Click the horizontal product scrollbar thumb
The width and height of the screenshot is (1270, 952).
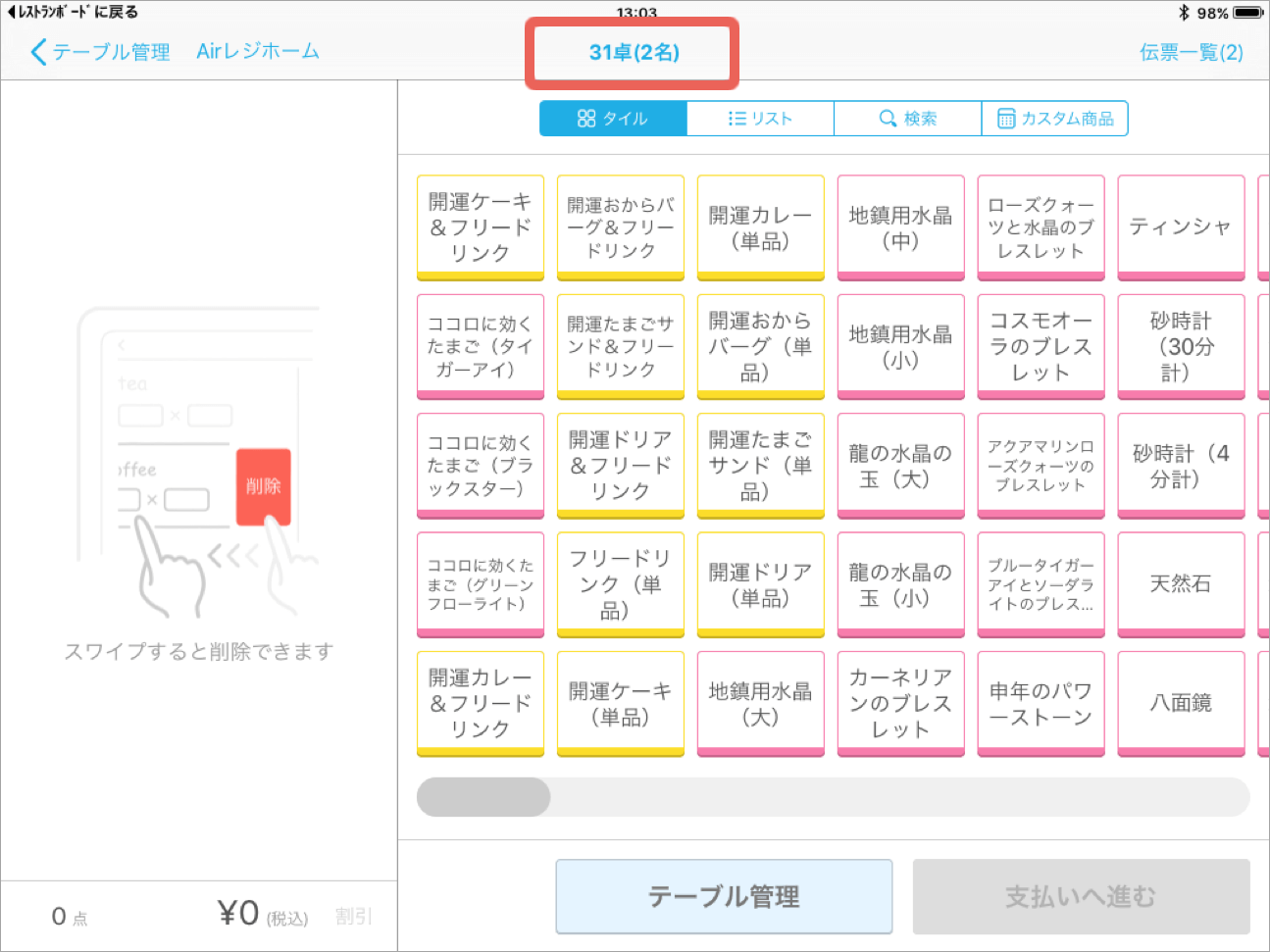(x=483, y=797)
